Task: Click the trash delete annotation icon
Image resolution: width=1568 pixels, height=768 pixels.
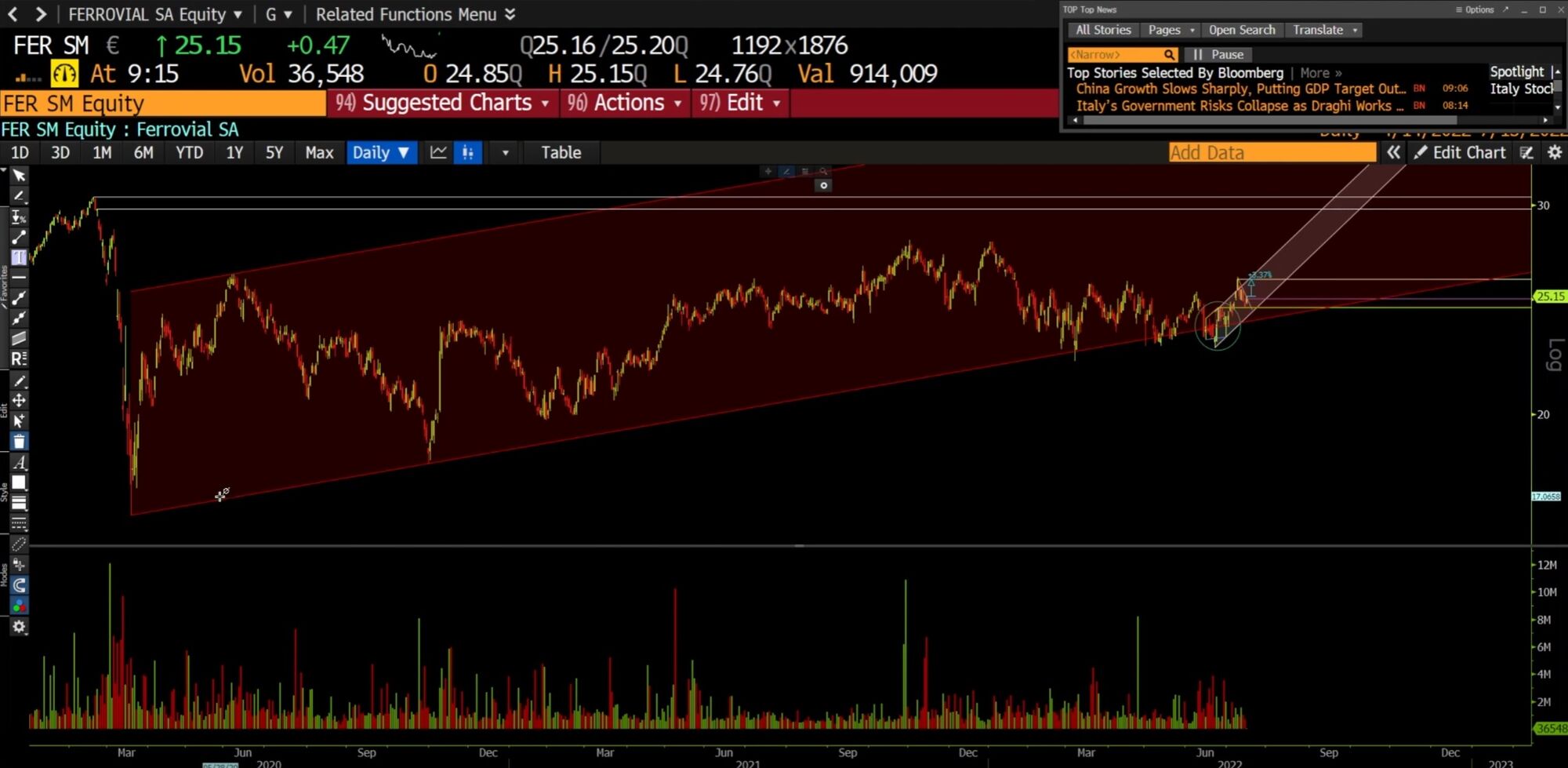Action: tap(19, 442)
